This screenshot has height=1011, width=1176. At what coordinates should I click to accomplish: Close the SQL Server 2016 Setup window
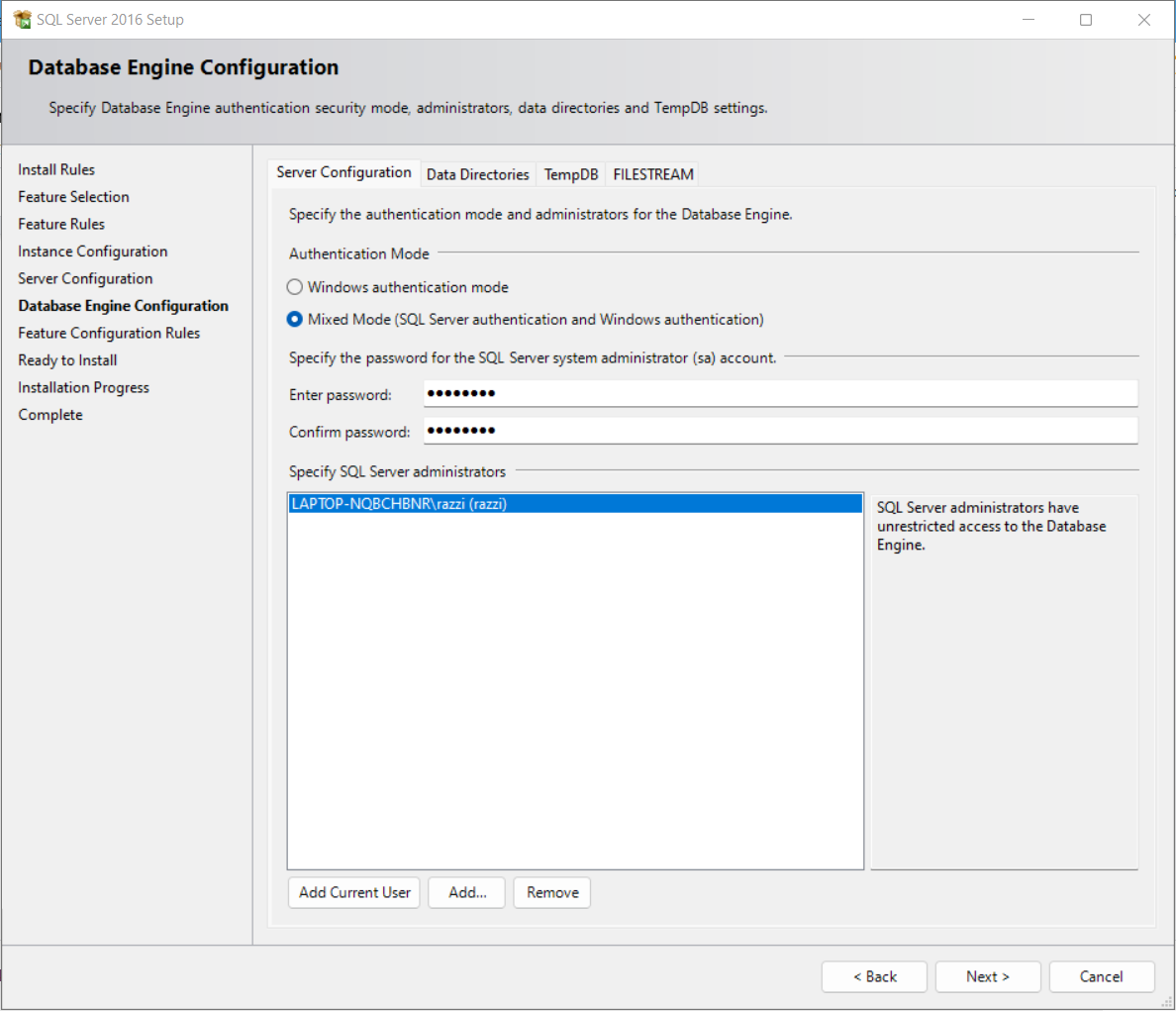pos(1143,20)
